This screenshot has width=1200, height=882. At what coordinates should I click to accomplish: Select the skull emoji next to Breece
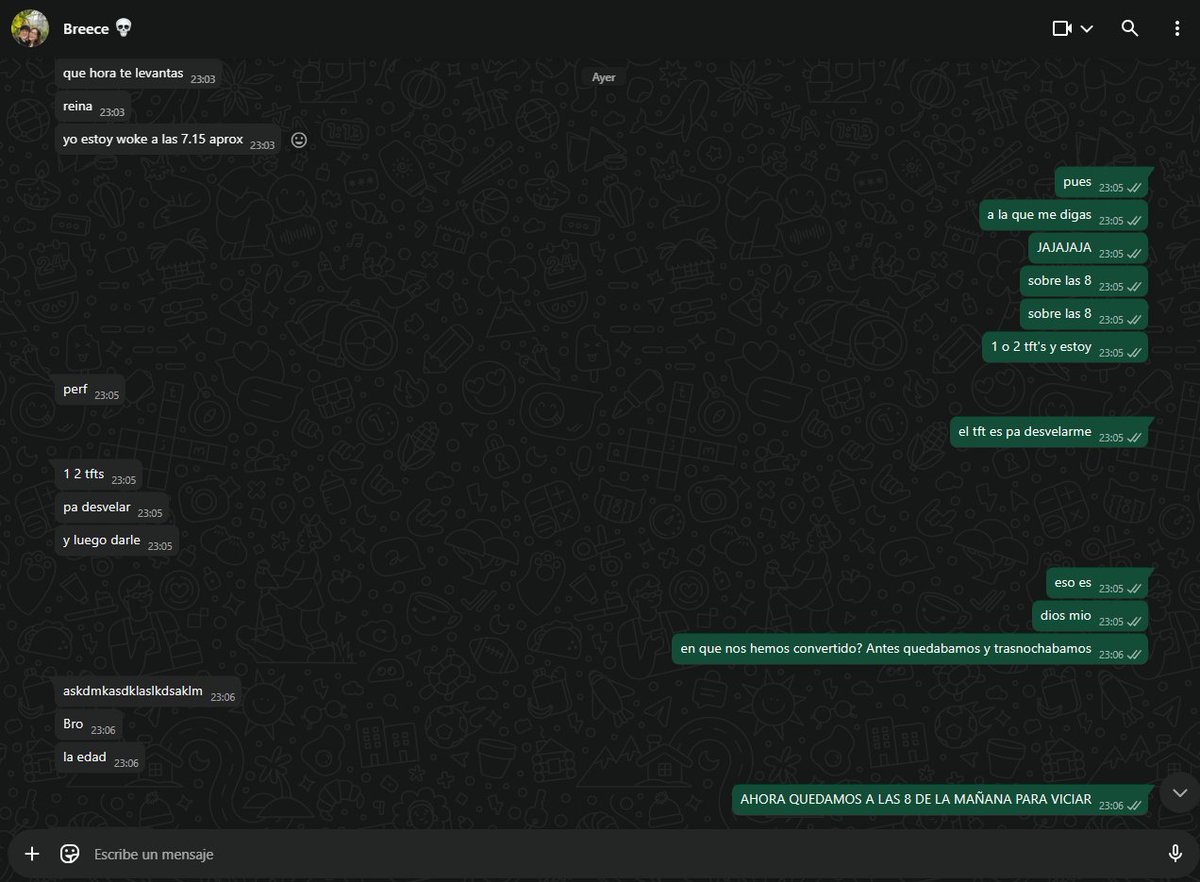pyautogui.click(x=123, y=28)
